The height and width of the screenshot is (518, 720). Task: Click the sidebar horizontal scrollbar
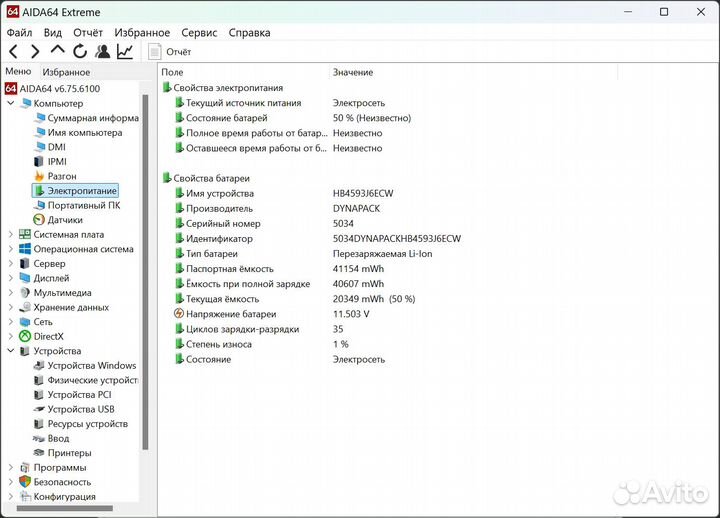tap(65, 508)
